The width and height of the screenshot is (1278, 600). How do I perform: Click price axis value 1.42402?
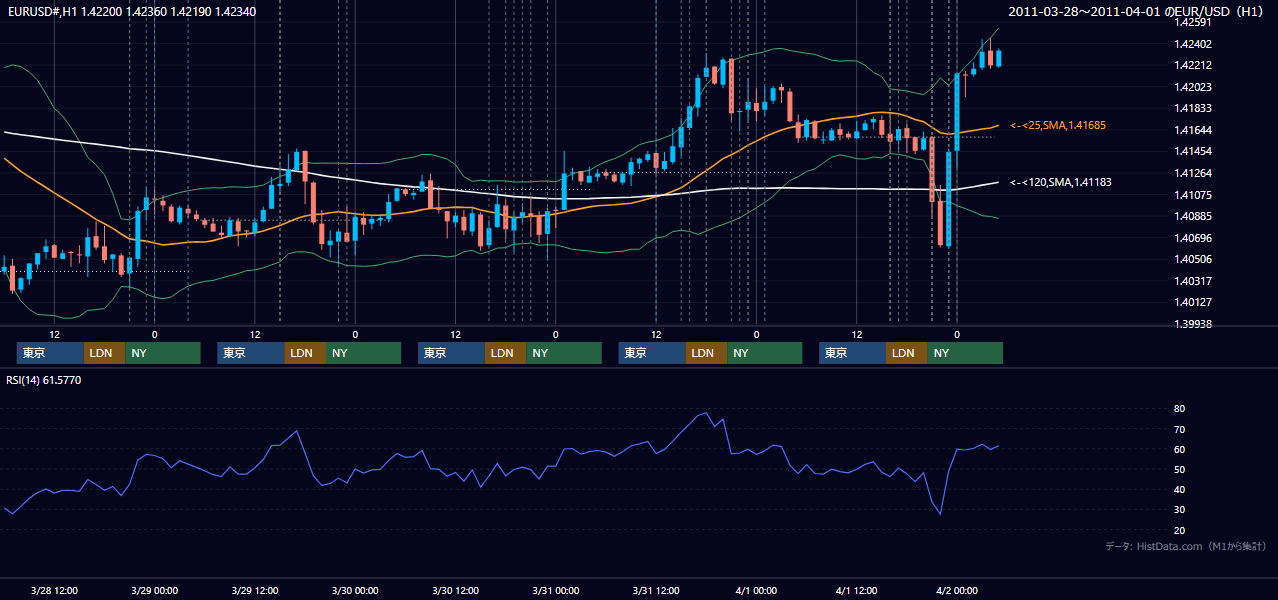click(x=1192, y=44)
